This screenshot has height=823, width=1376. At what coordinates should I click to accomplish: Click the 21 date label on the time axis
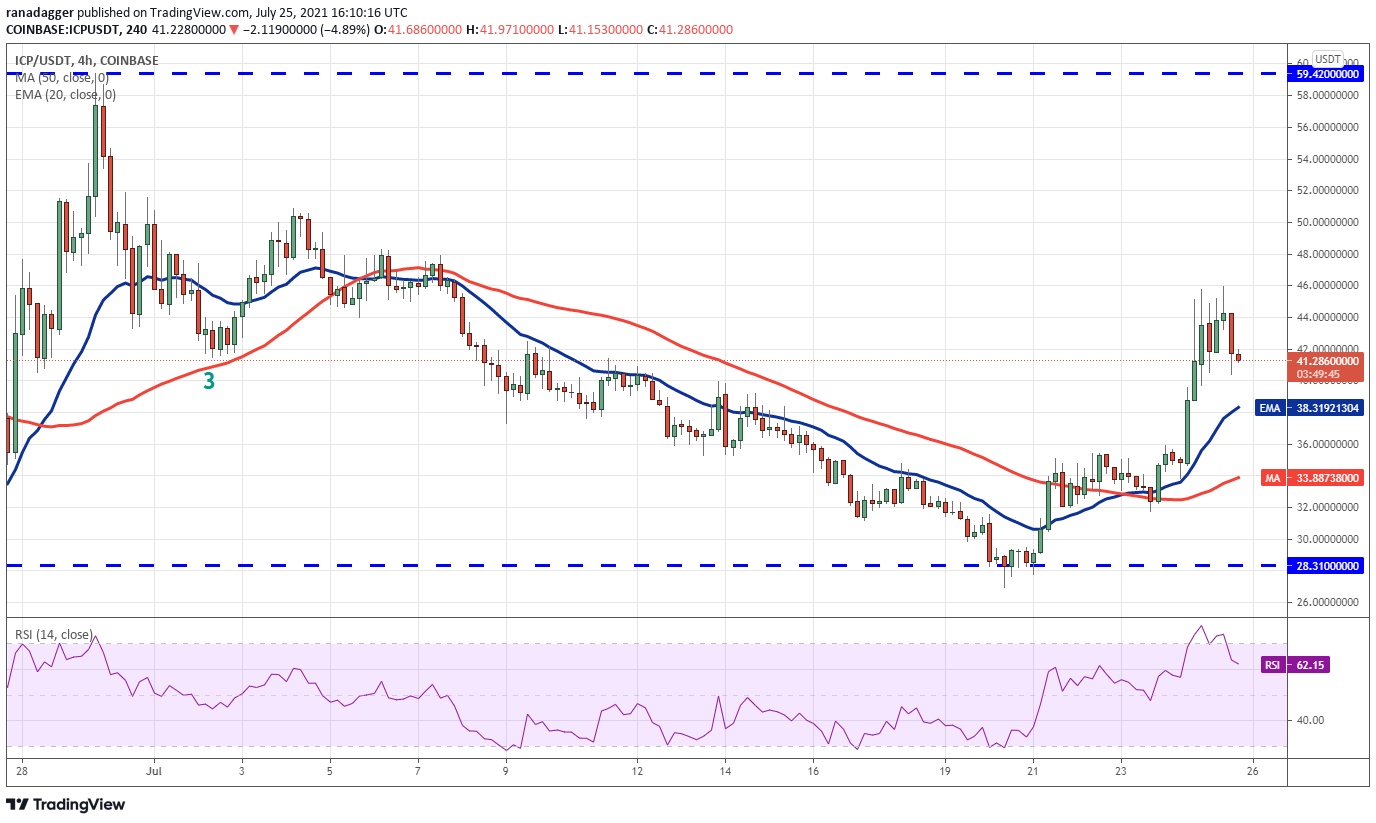pyautogui.click(x=1033, y=771)
